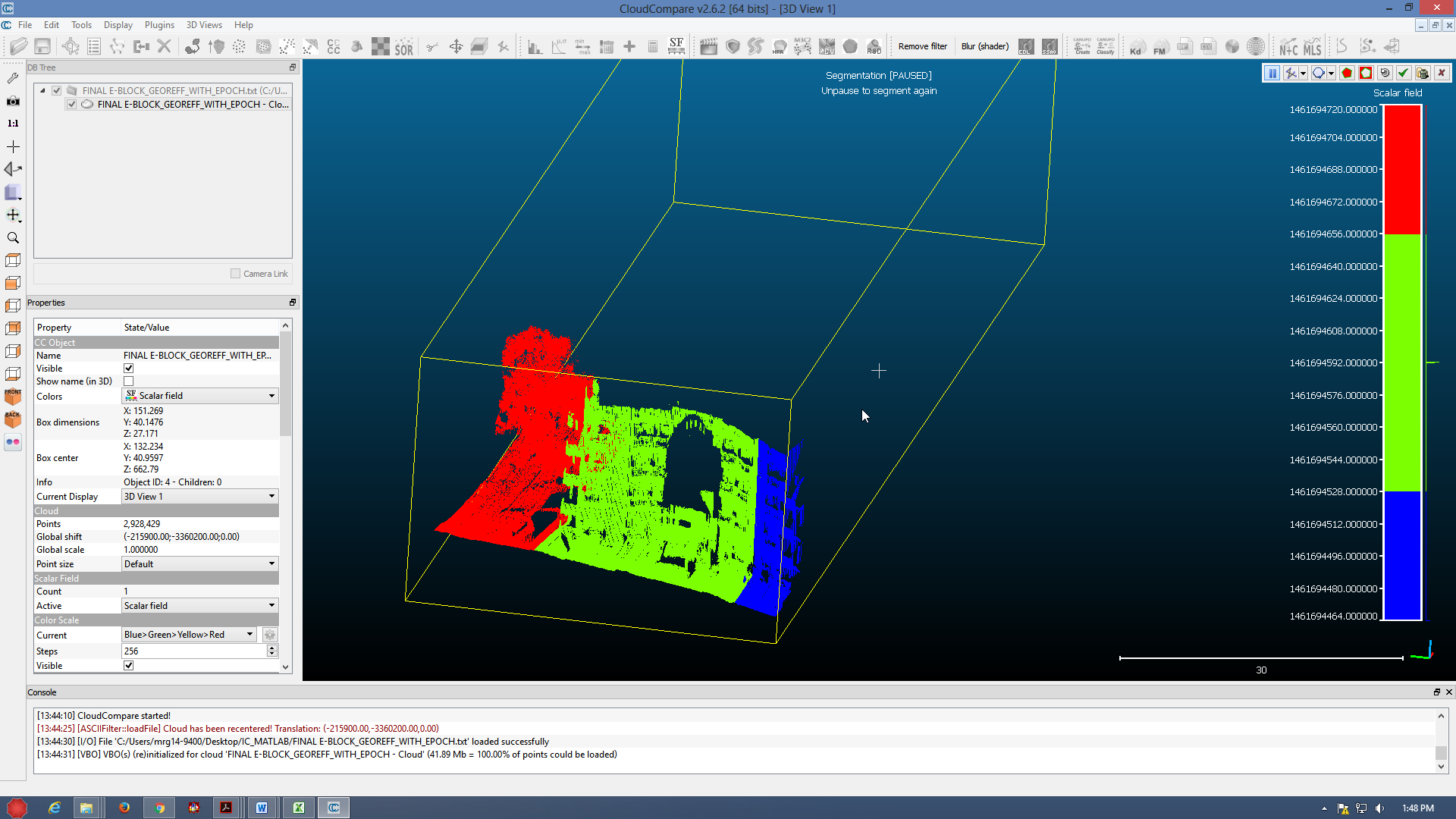Viewport: 1456px width, 819px height.
Task: Click the Translate/Rotate tool icon
Action: point(456,47)
